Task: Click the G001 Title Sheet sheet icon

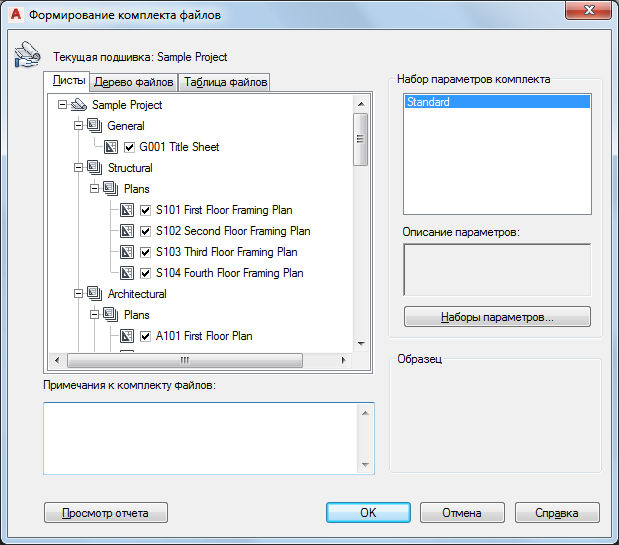Action: click(x=111, y=147)
